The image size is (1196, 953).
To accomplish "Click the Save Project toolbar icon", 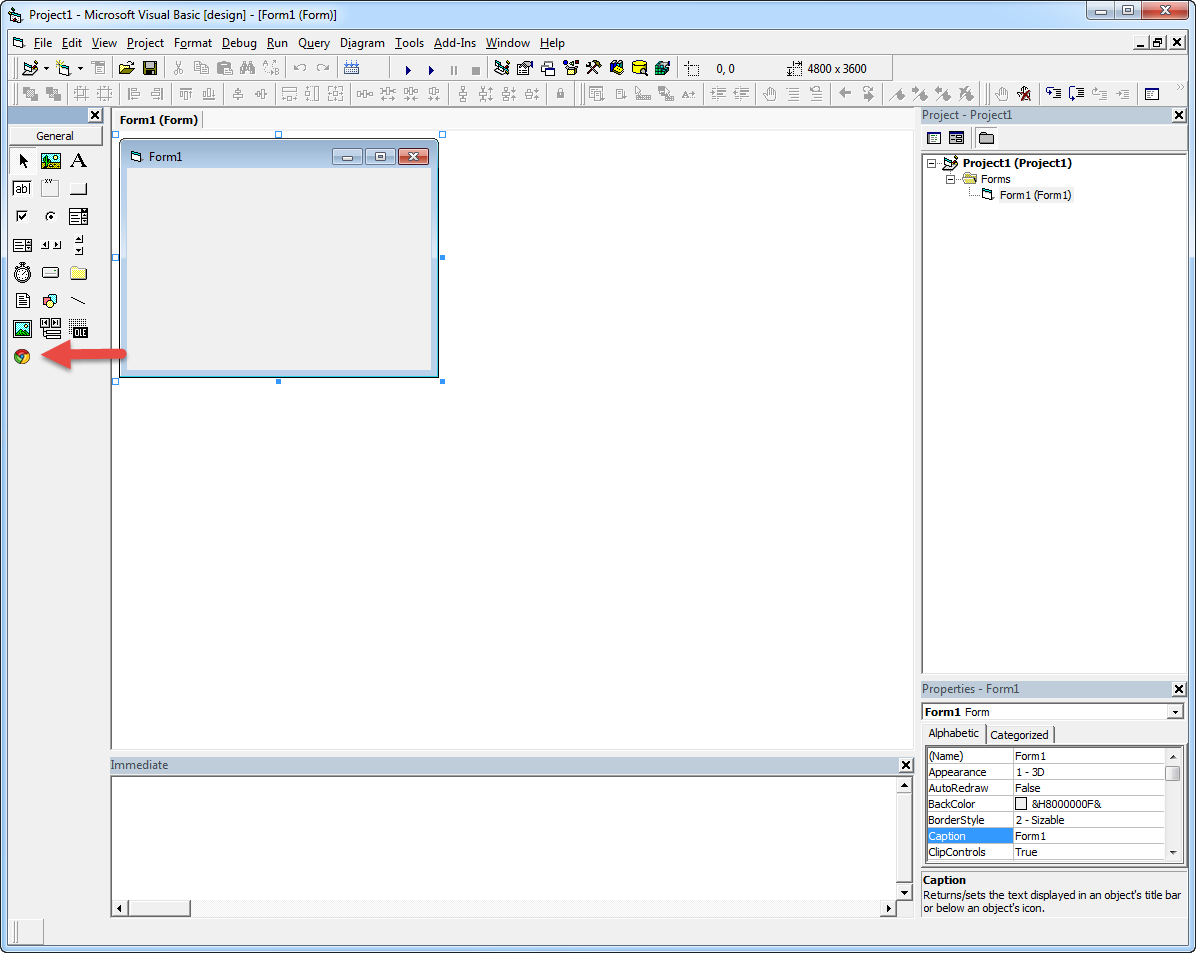I will click(x=150, y=69).
